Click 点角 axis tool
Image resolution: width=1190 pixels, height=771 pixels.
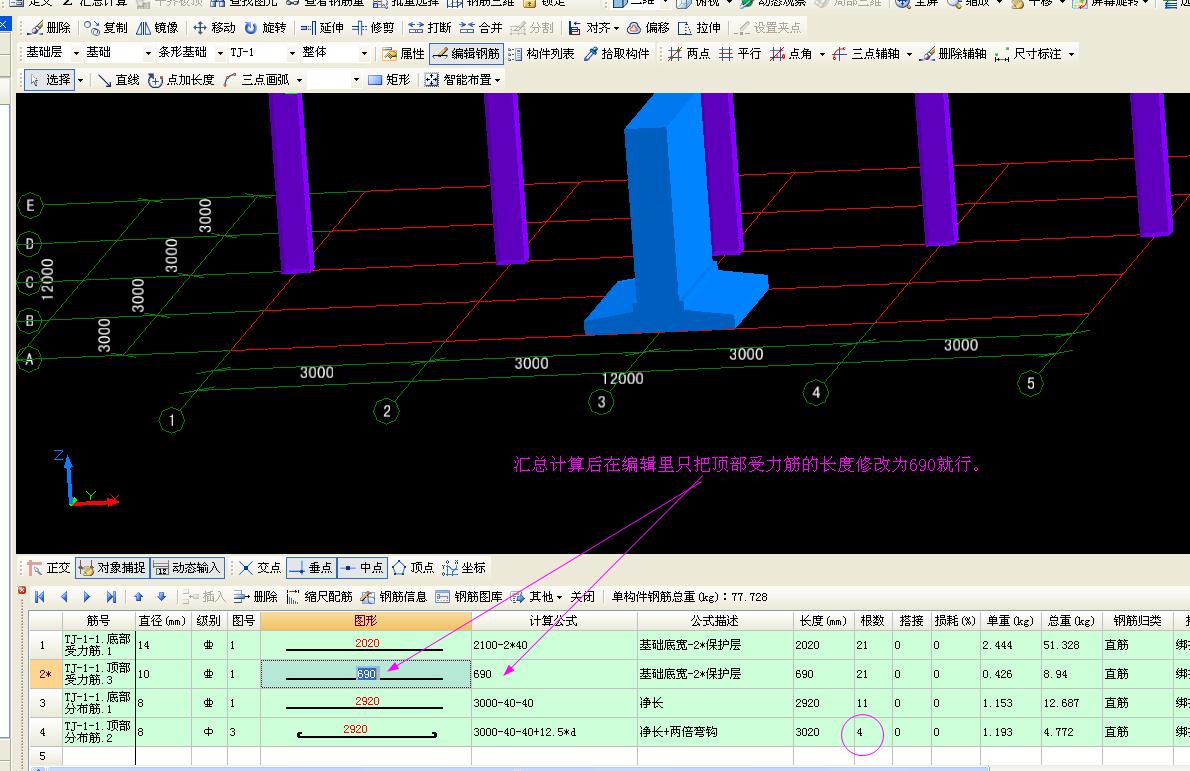[792, 54]
